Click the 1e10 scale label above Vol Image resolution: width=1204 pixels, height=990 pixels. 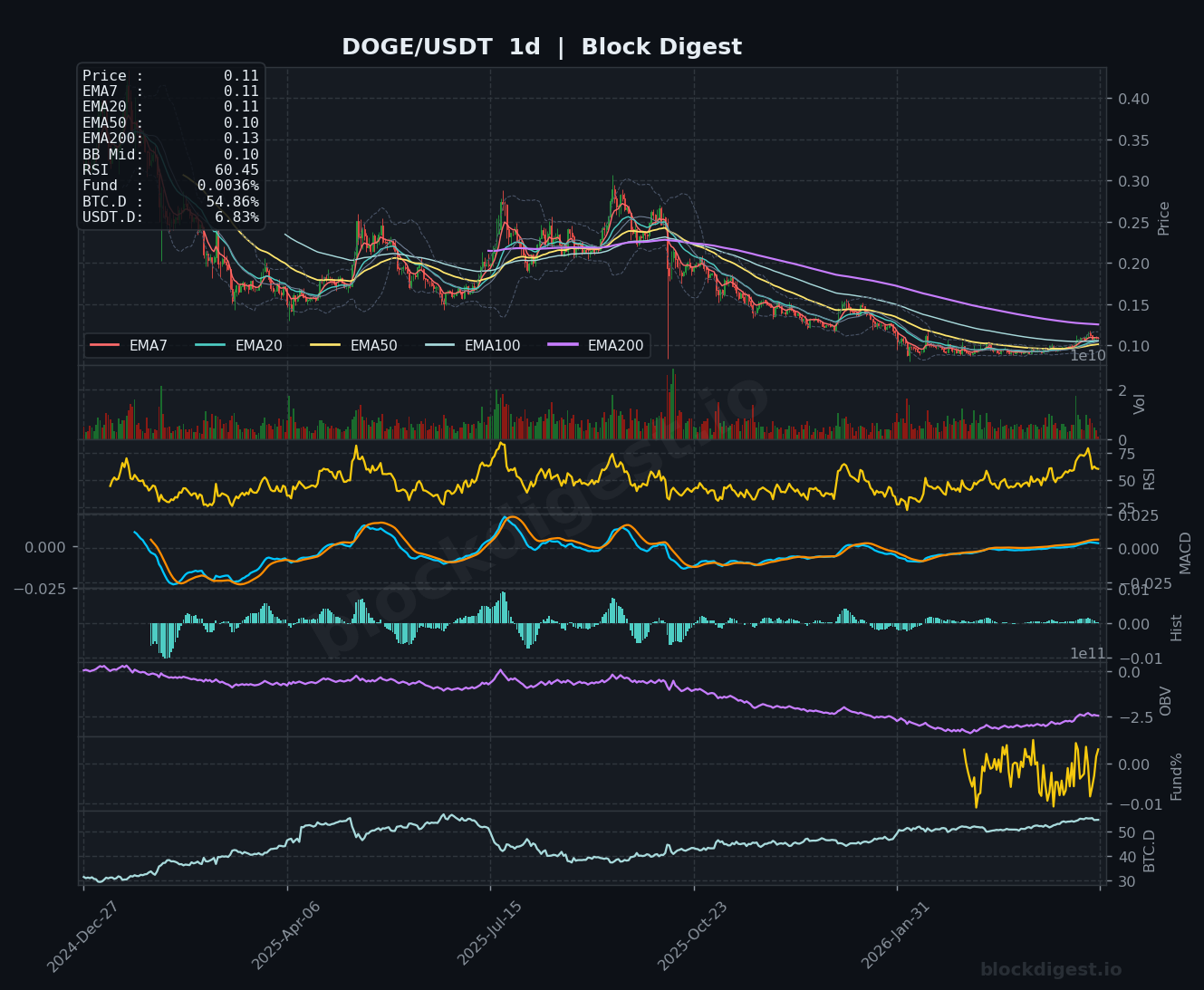point(1088,356)
